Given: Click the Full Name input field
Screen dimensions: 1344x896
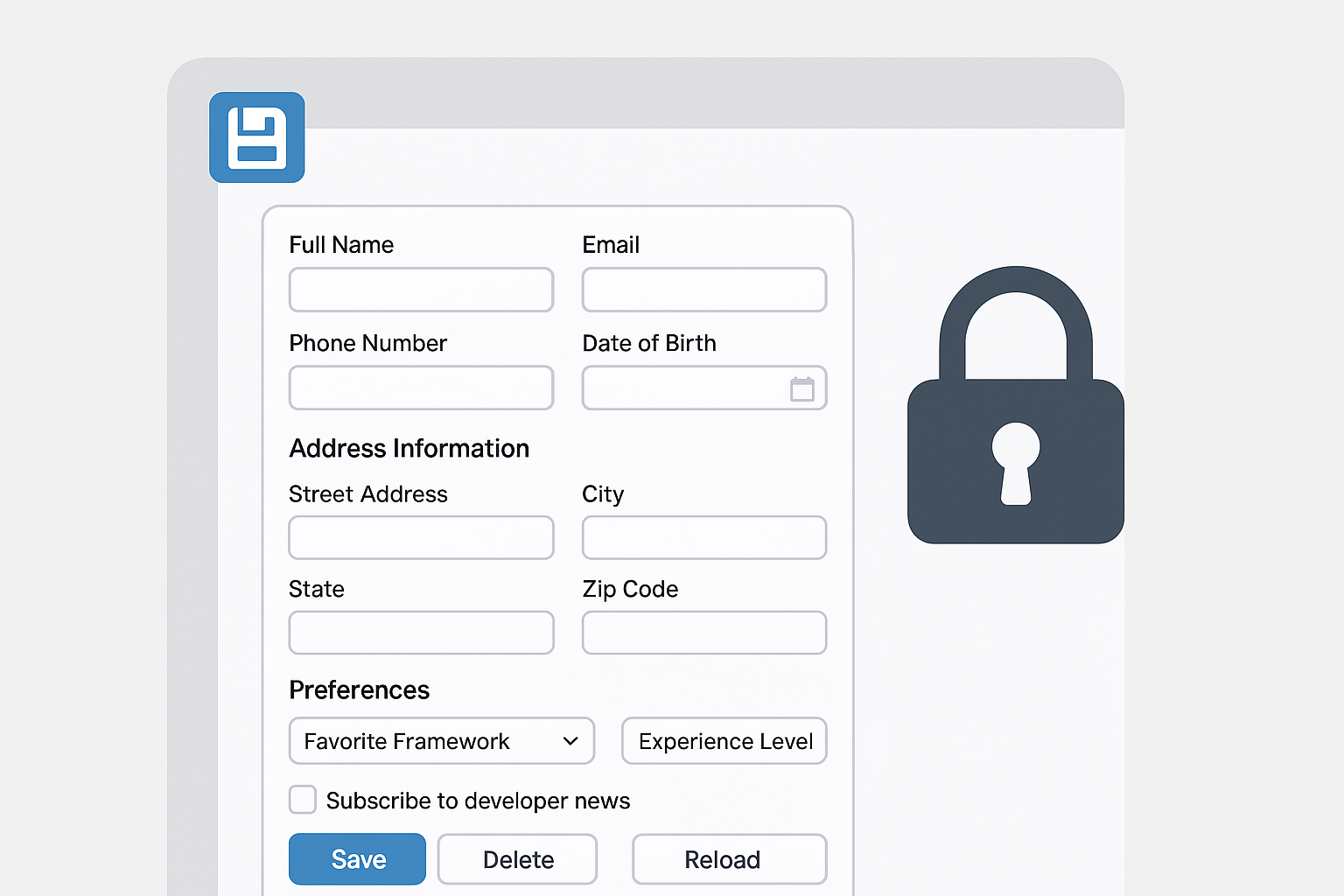Looking at the screenshot, I should tap(421, 290).
